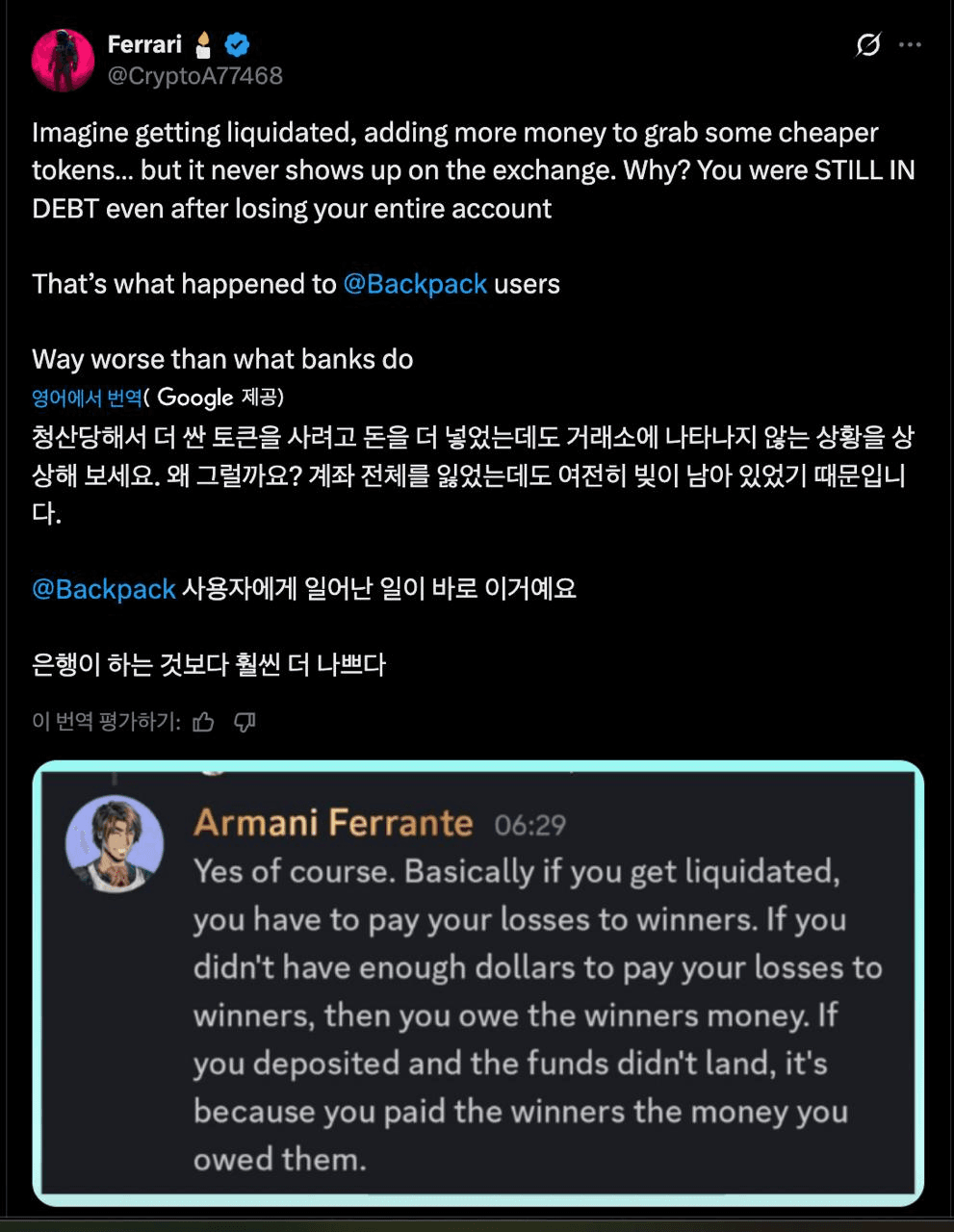Click the '이 번역 평가하기' label
The image size is (954, 1232).
click(x=106, y=722)
